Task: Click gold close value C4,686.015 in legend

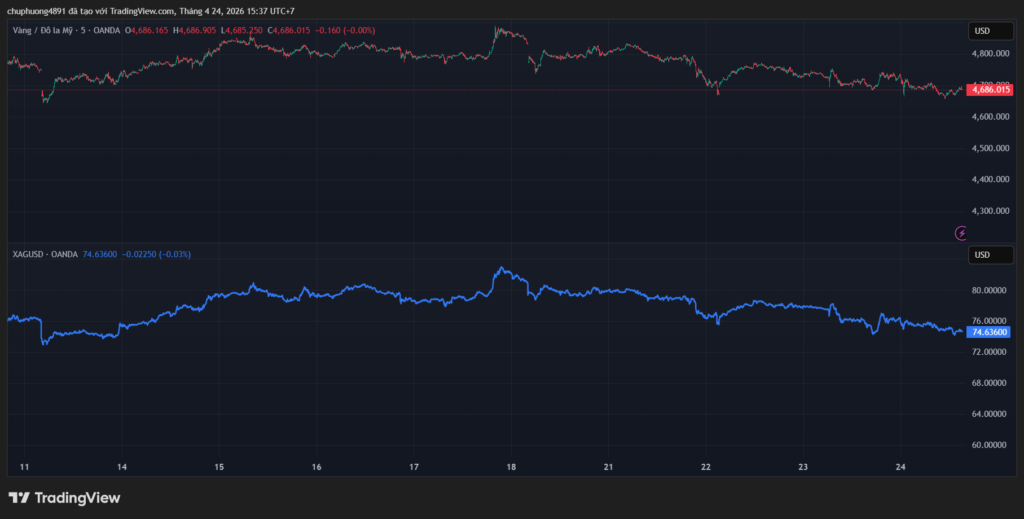Action: (x=285, y=31)
